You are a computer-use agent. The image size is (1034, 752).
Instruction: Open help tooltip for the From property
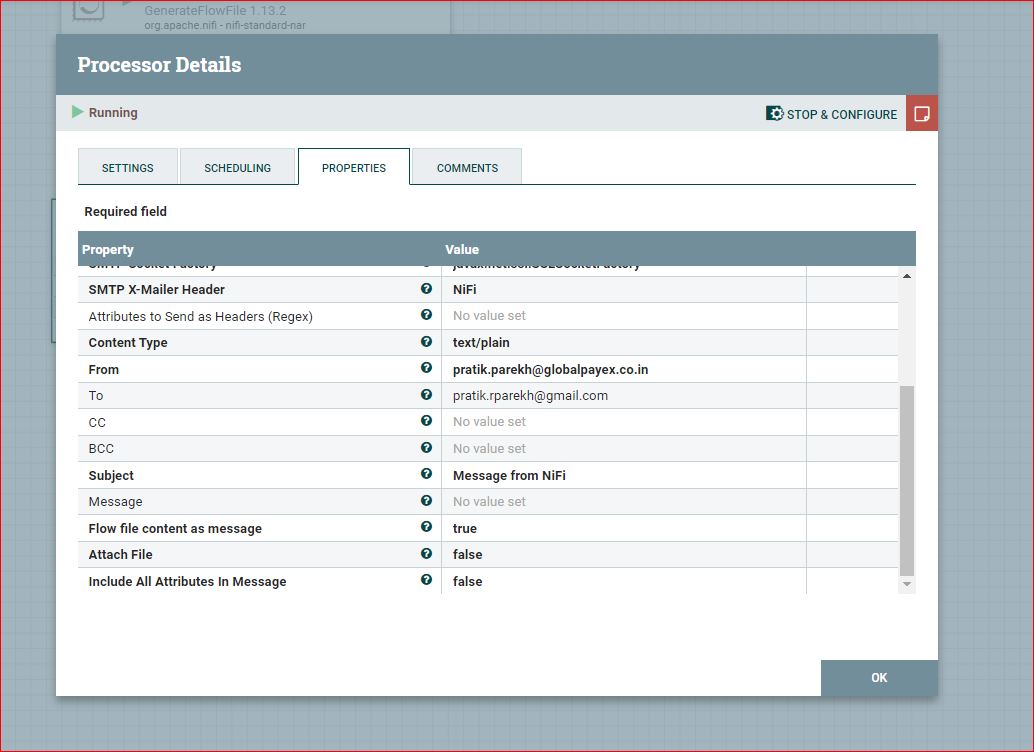click(426, 369)
